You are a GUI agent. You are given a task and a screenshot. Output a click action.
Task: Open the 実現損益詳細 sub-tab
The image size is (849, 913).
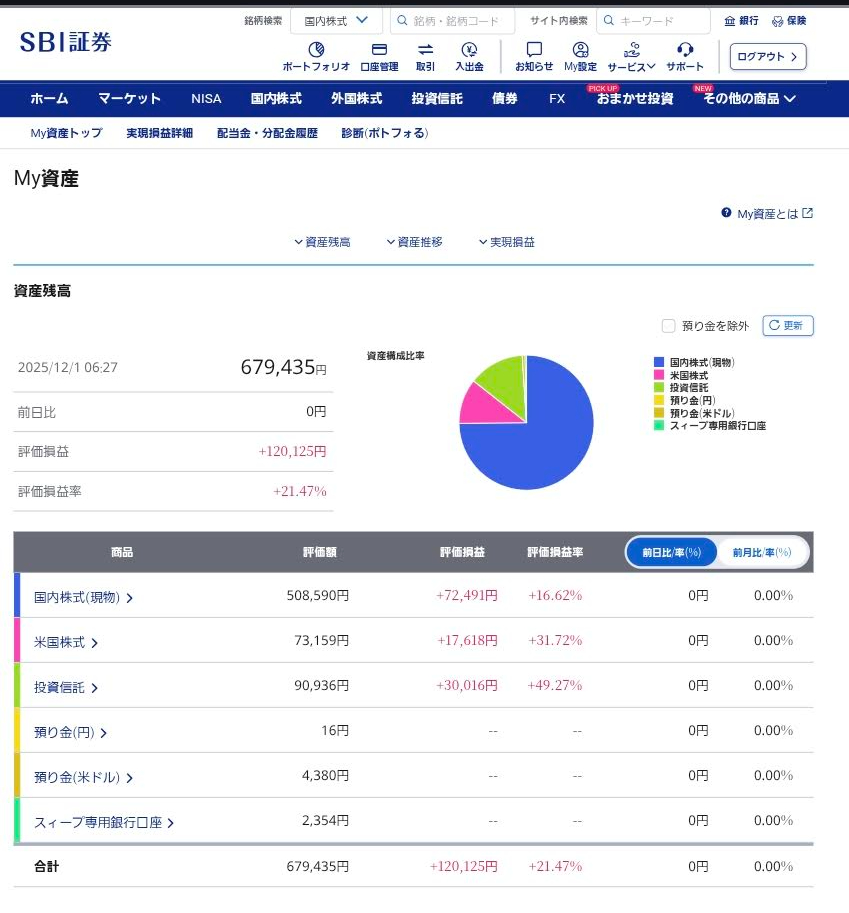tap(159, 133)
